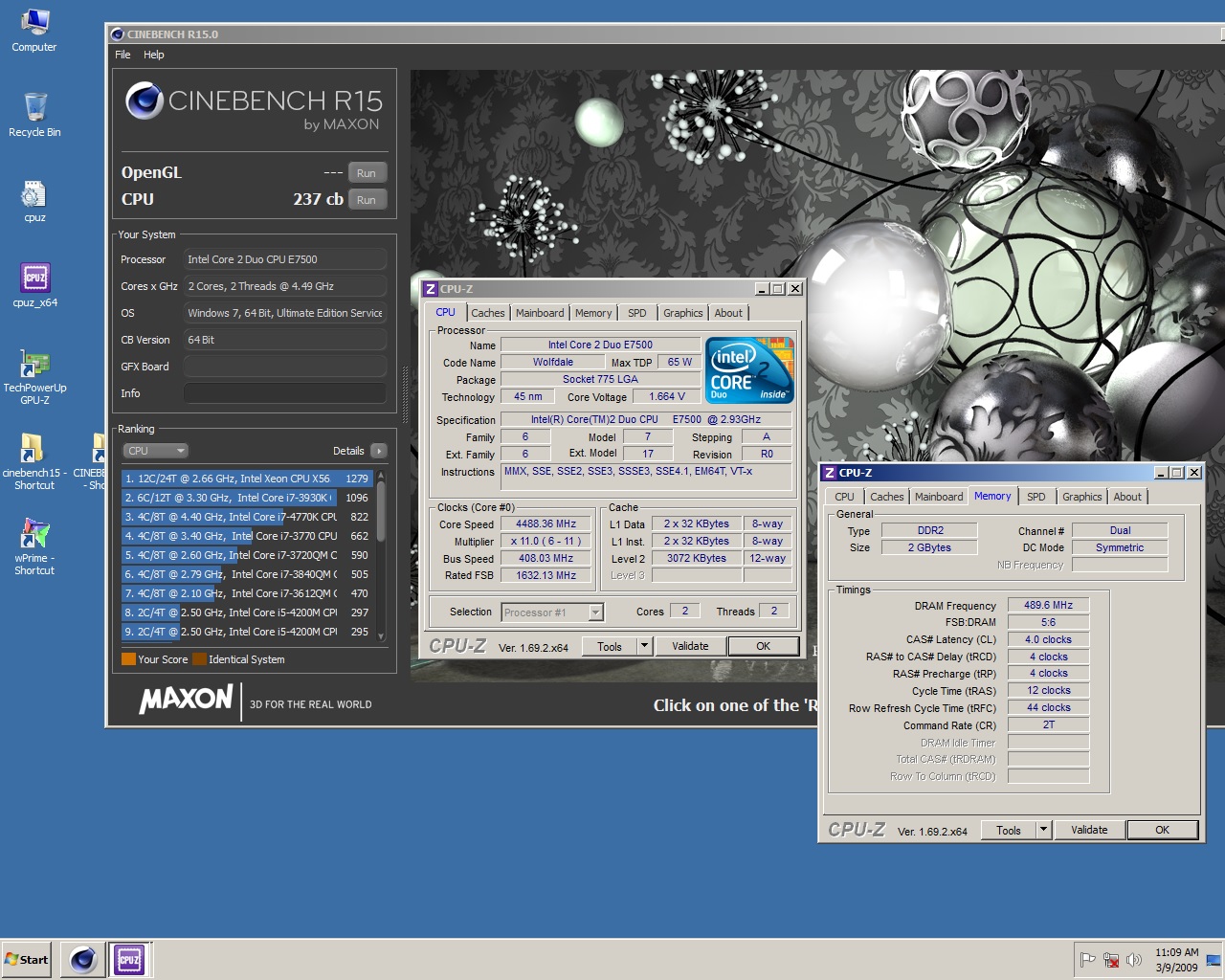Select the cinebench15 Shortcut desktop icon
1225x980 pixels.
click(34, 461)
